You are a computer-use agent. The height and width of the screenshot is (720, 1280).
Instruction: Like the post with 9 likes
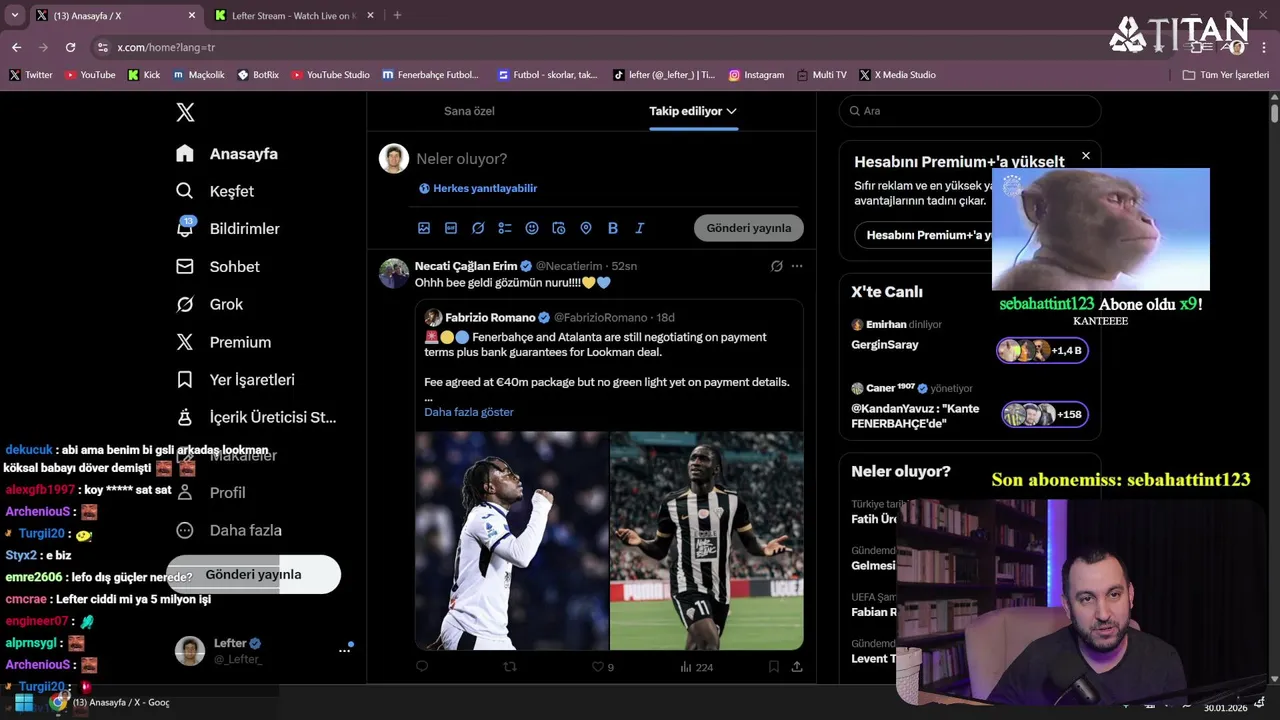603,667
